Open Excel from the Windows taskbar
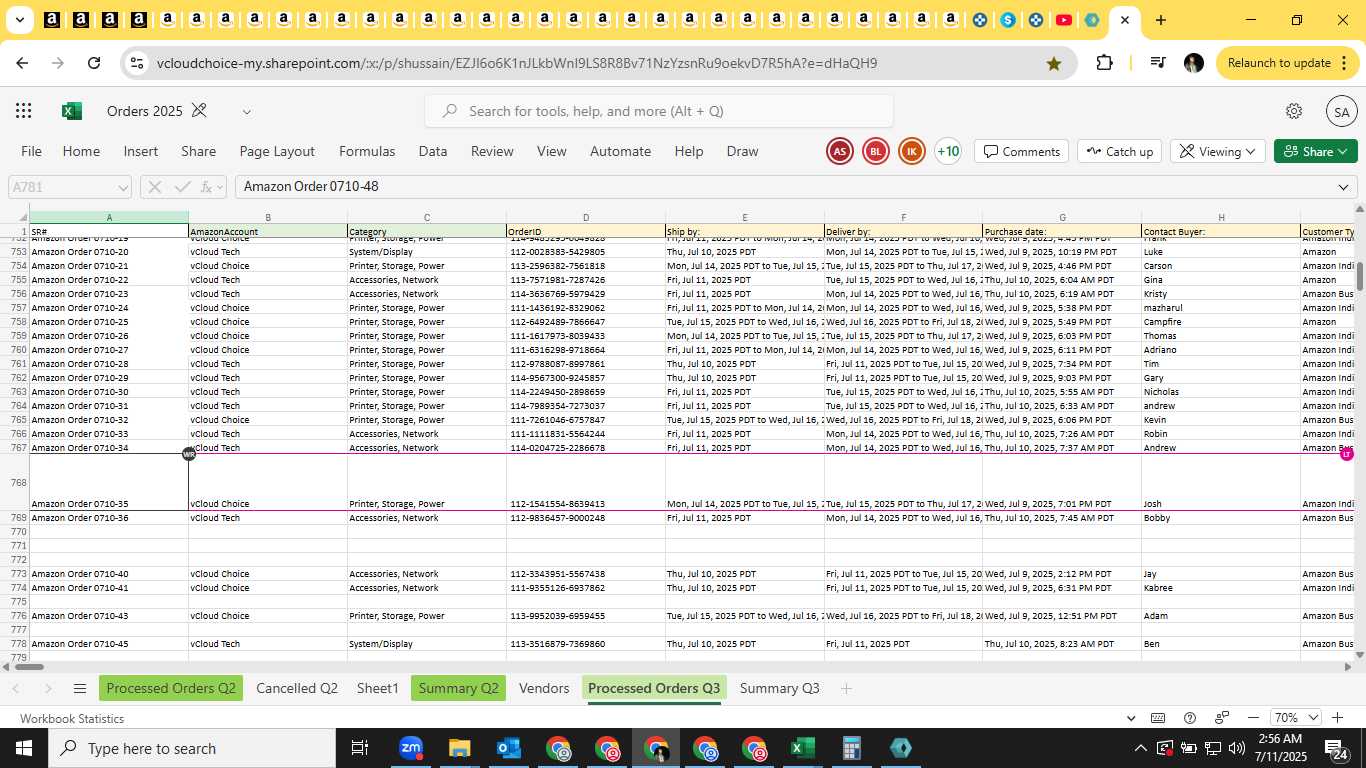 coord(802,748)
